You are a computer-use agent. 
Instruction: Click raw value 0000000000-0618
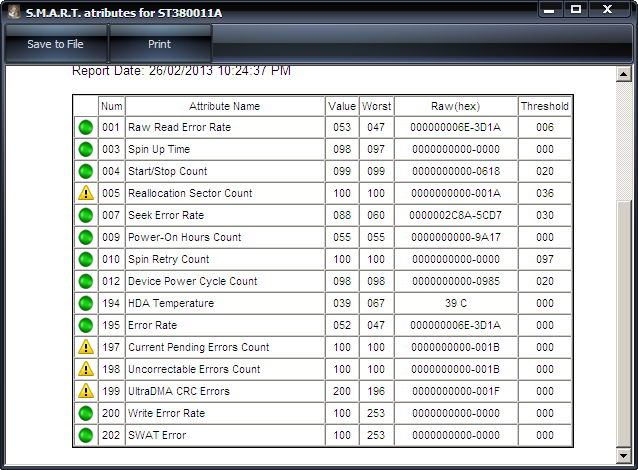[456, 171]
